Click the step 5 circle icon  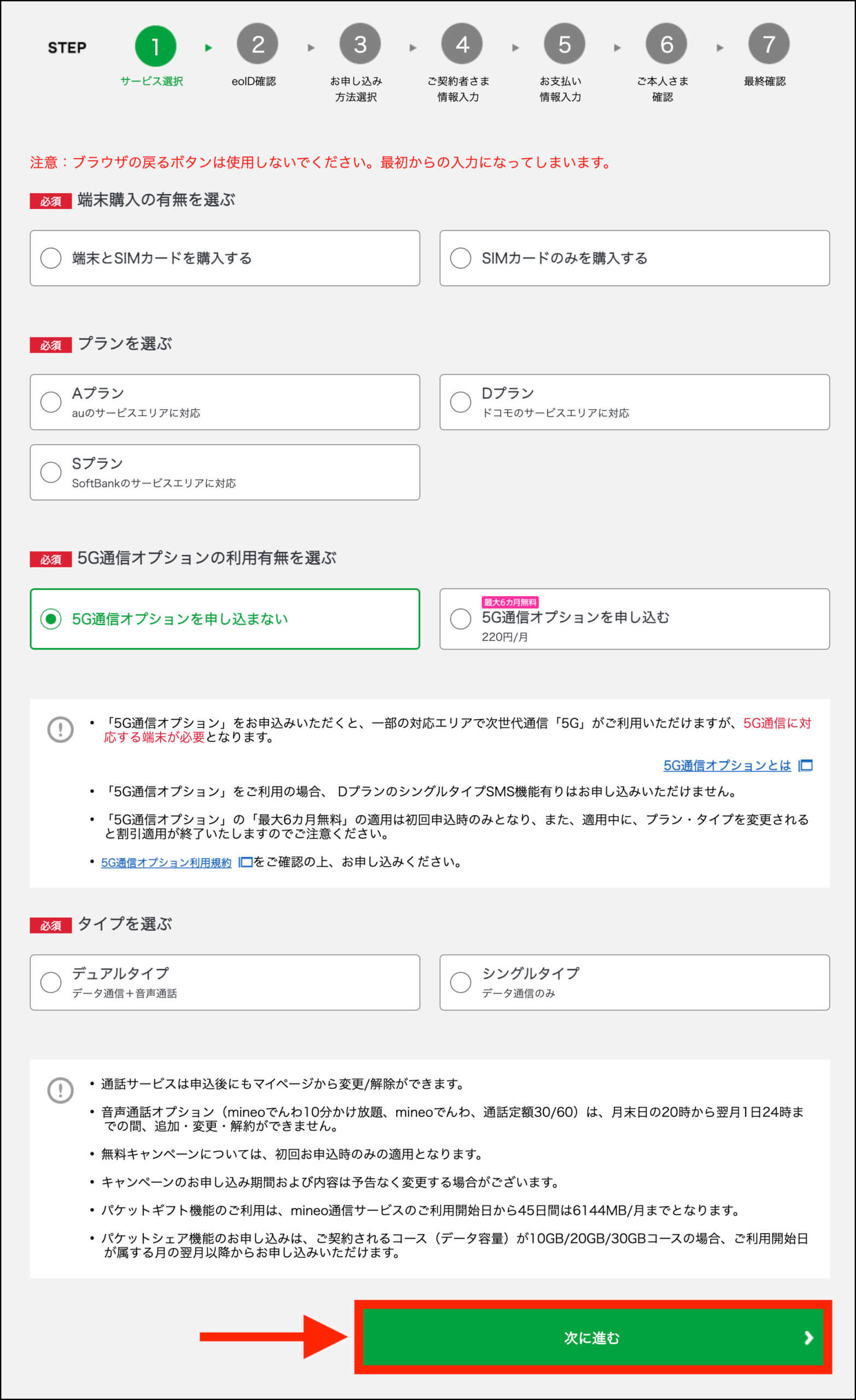pos(564,44)
